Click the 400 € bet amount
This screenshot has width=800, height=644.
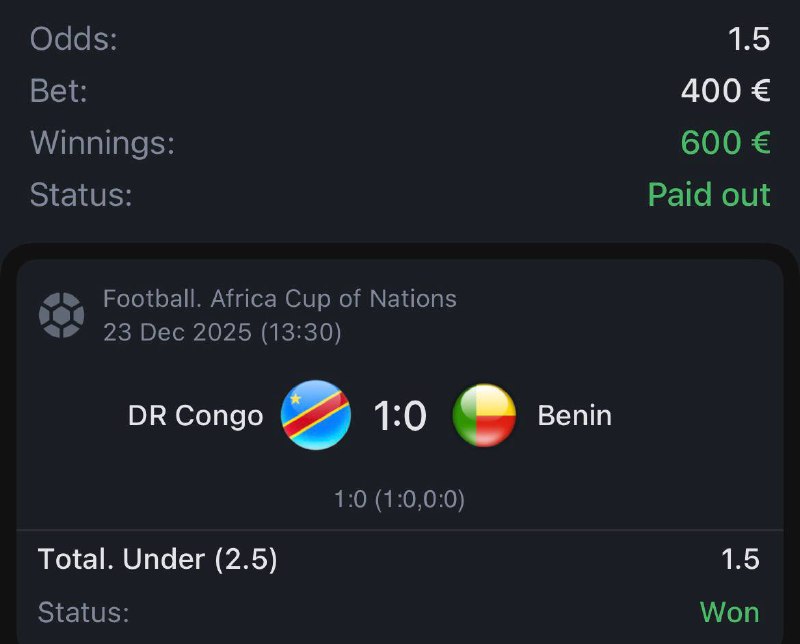coord(725,91)
